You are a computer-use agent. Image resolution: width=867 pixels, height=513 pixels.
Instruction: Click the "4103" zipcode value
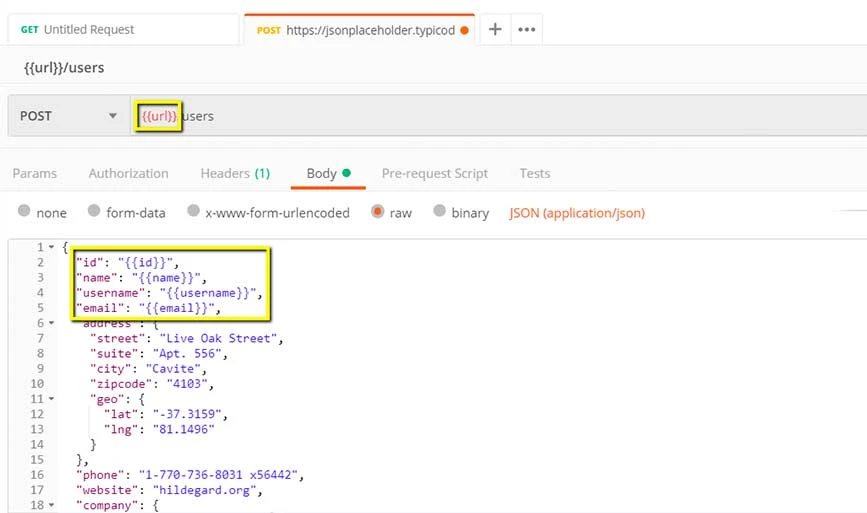click(187, 384)
